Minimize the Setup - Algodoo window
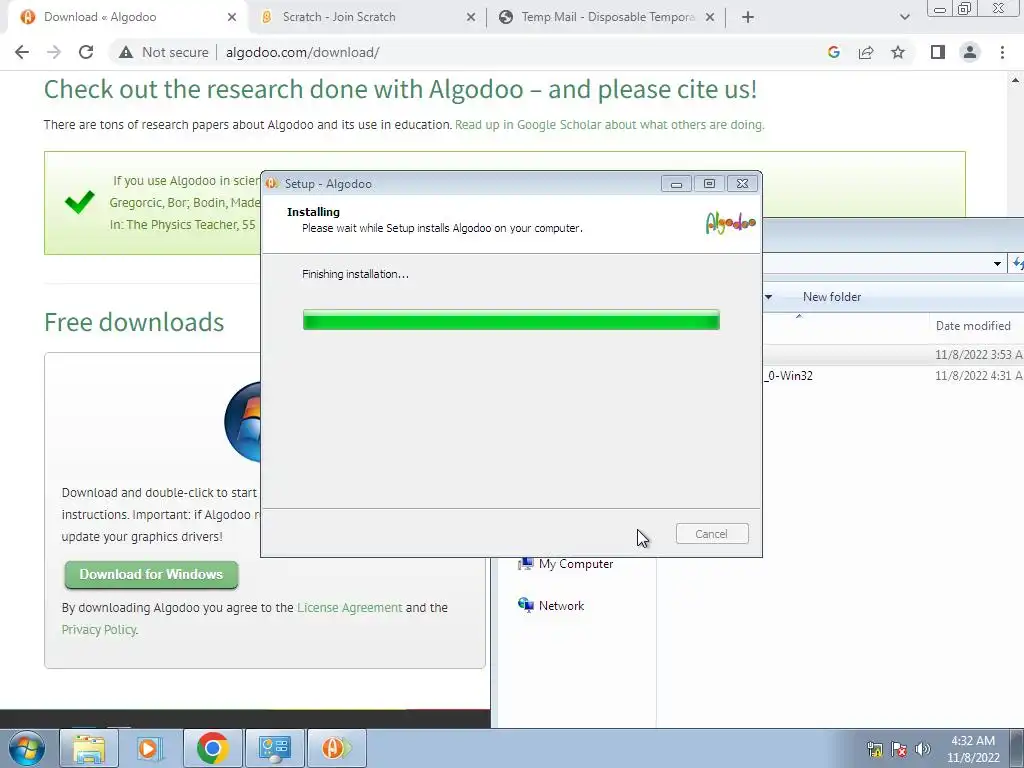 (x=677, y=184)
